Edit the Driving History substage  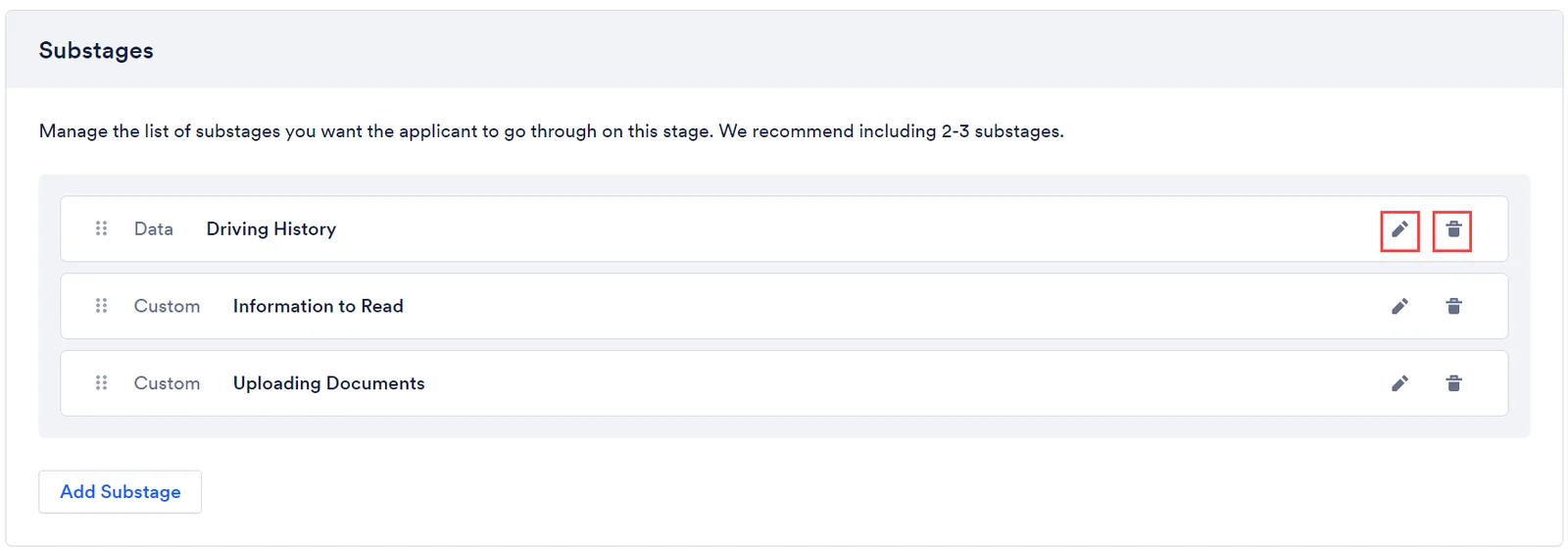(1399, 229)
